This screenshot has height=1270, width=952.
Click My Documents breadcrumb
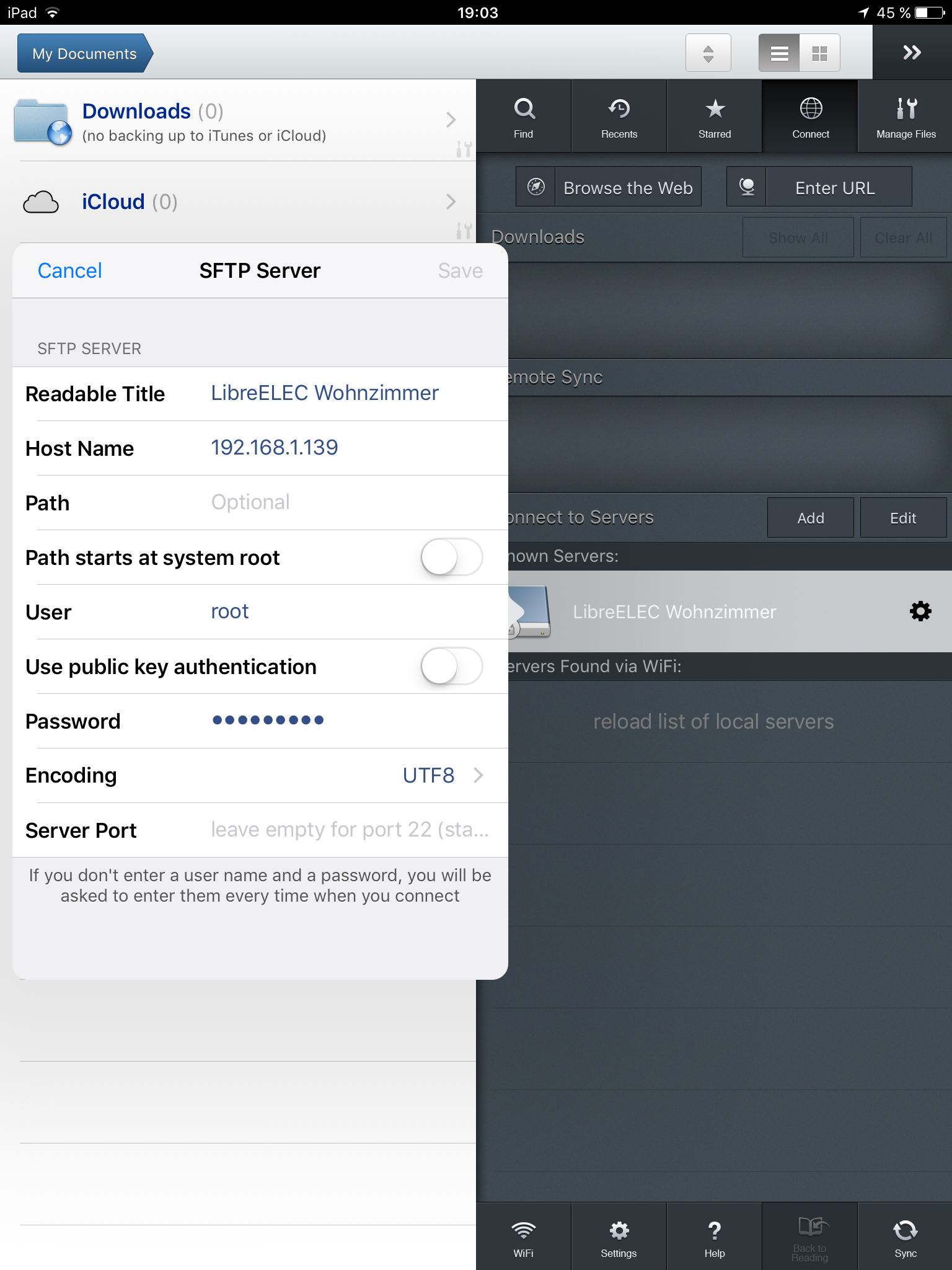pos(85,53)
